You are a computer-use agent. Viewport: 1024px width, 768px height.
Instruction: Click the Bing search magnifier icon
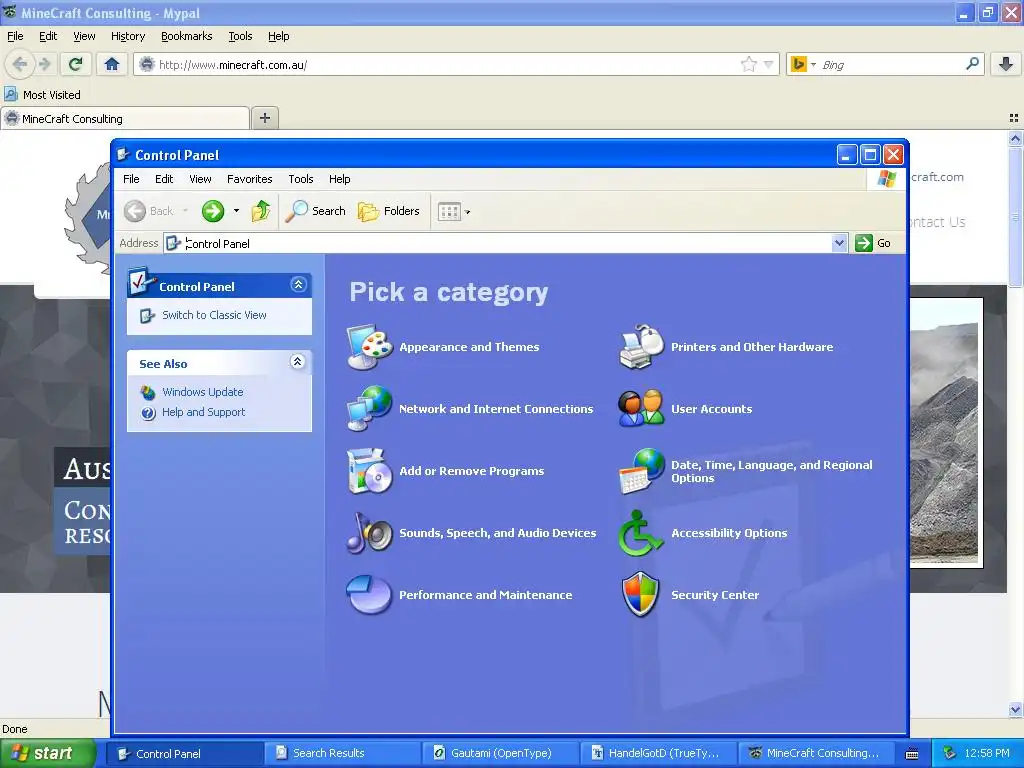coord(972,64)
